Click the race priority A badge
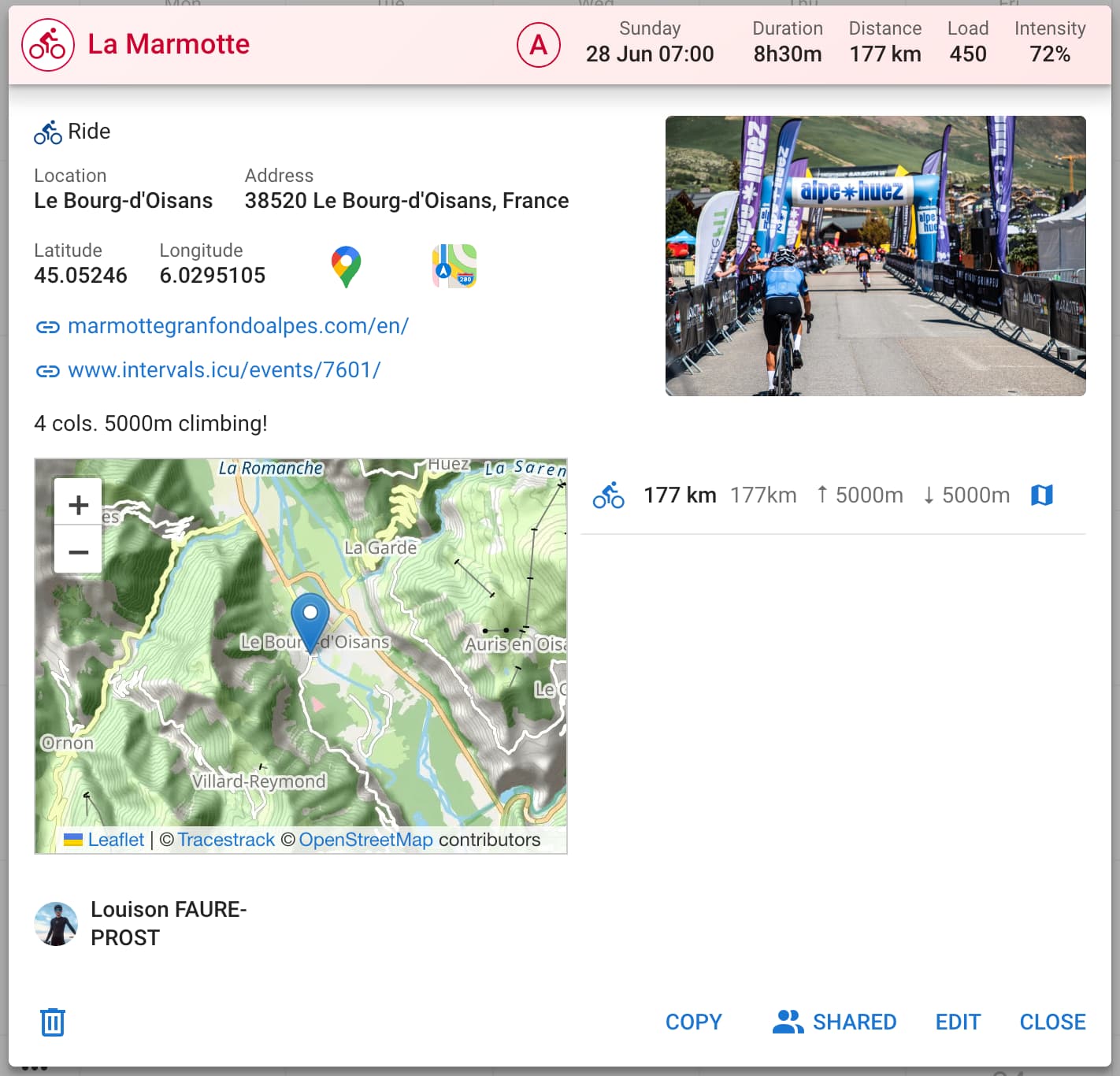The image size is (1120, 1076). pyautogui.click(x=538, y=45)
